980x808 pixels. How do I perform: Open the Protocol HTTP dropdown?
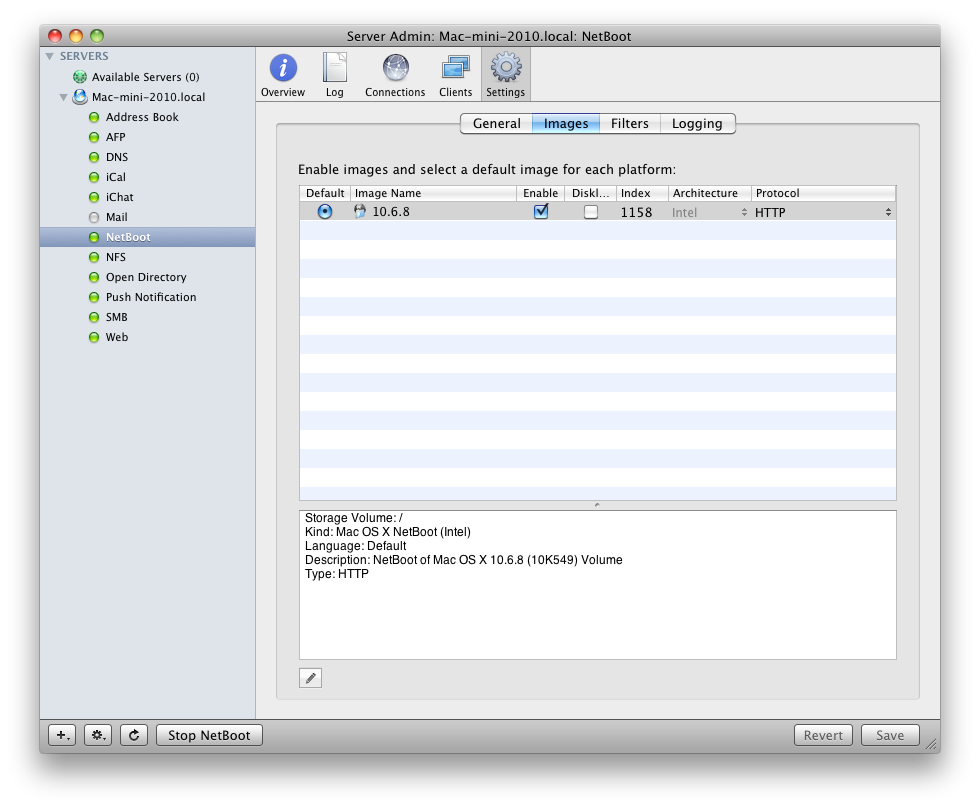823,212
